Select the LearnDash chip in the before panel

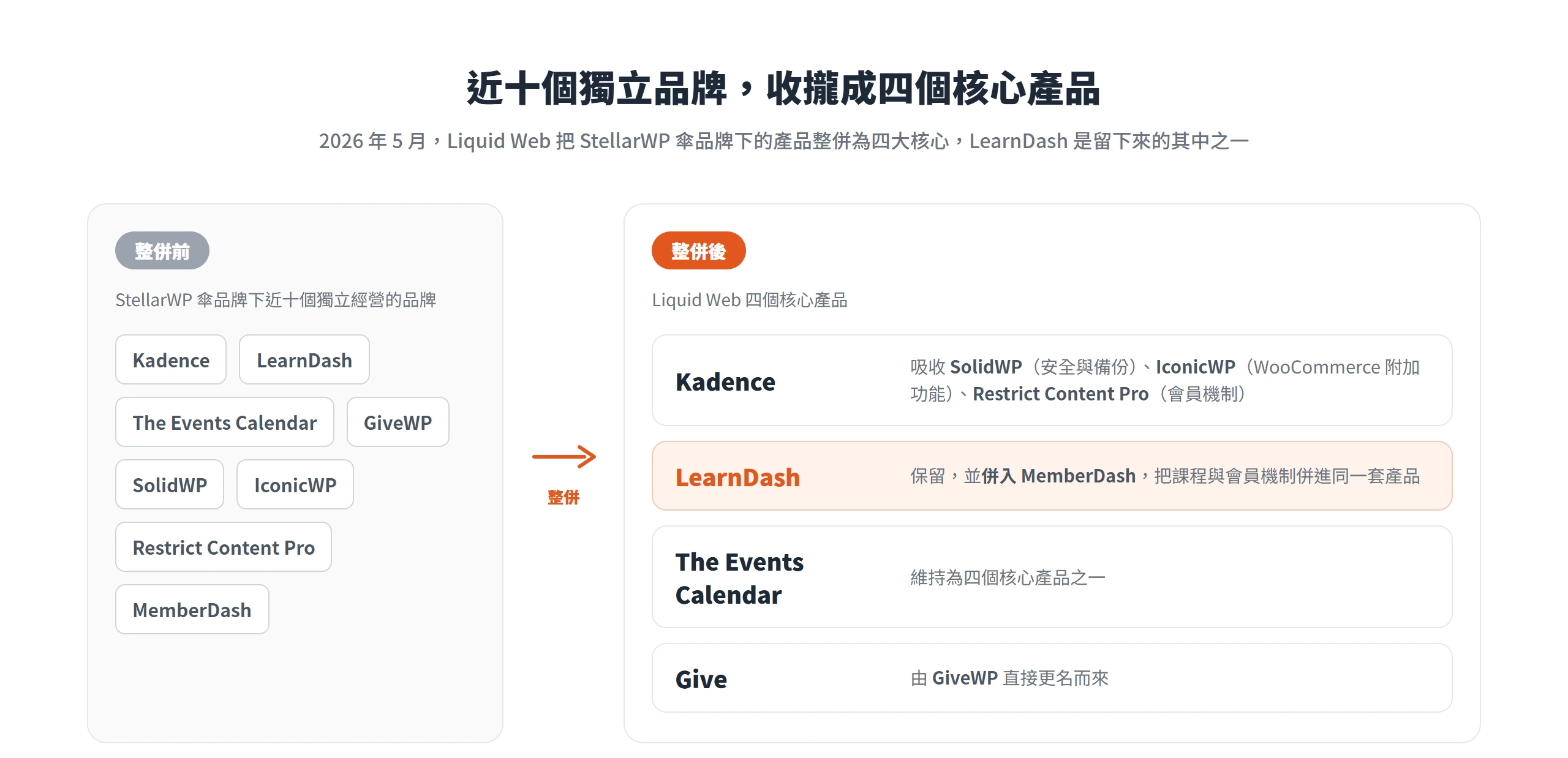click(304, 359)
